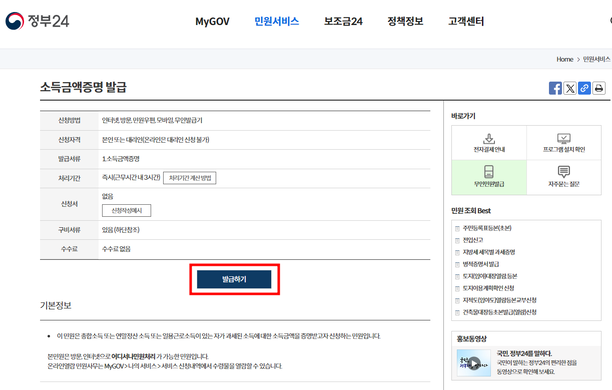Screen dimensions: 612x390
Task: Open 토지(임야)대장열람 등본 link
Action: click(x=490, y=276)
